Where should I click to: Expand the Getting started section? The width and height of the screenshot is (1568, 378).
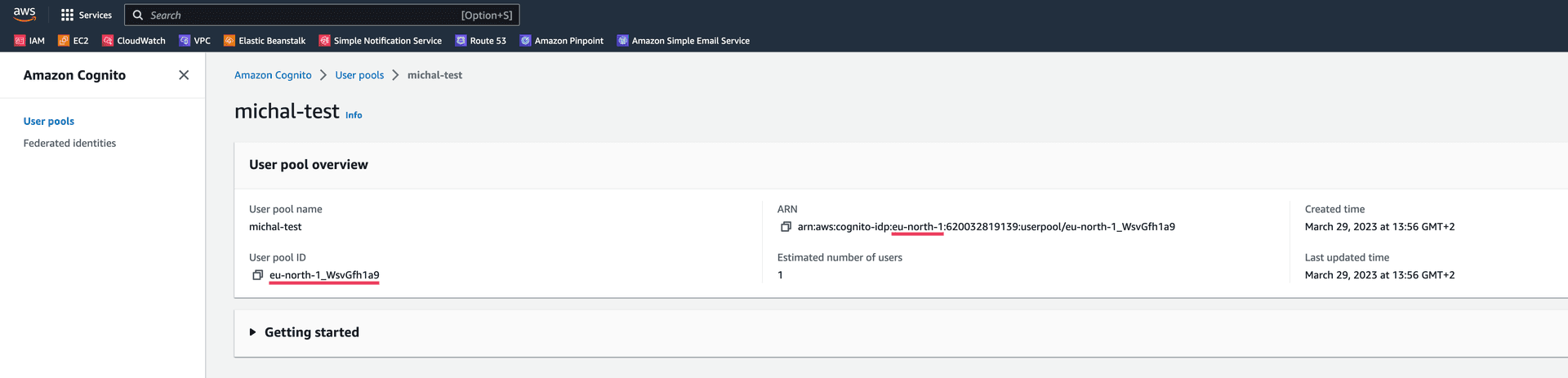pos(253,332)
